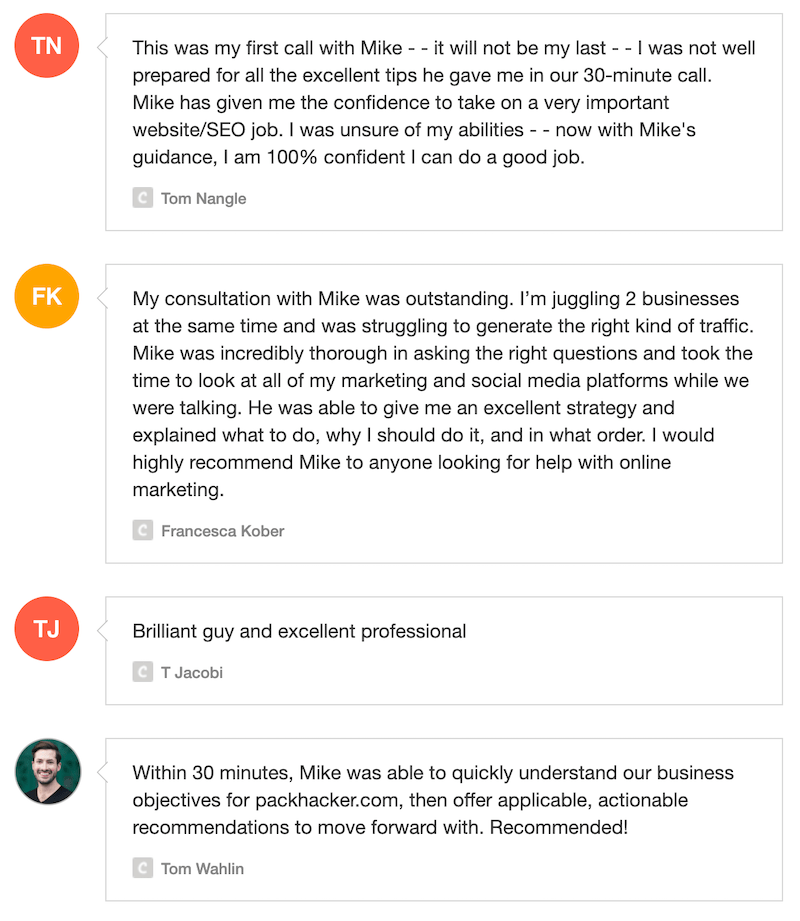
Task: Click the Clarity icon beside Tom Nangle
Action: pos(142,198)
